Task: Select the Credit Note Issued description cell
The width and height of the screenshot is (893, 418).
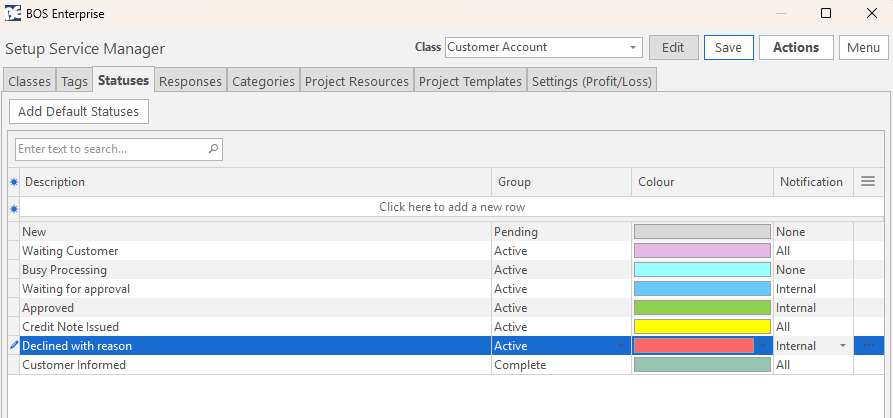Action: (x=256, y=326)
